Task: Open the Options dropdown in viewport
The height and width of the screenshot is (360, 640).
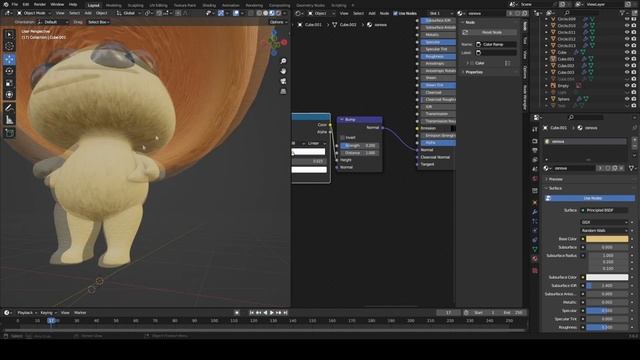Action: pyautogui.click(x=278, y=22)
